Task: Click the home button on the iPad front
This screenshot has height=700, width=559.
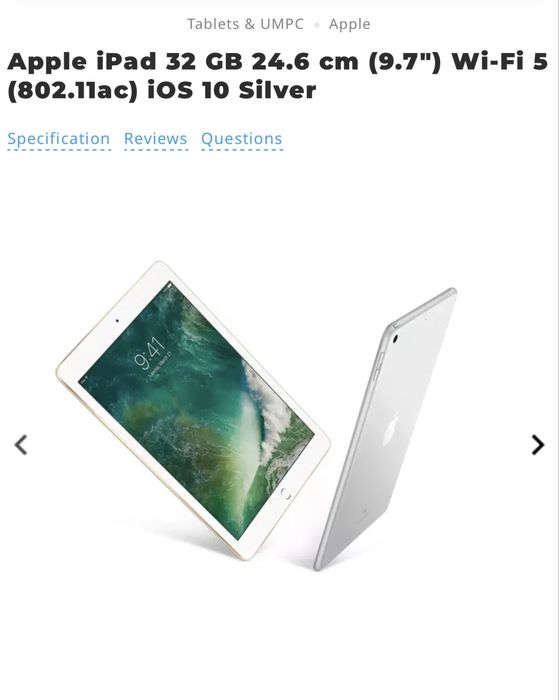Action: (286, 494)
